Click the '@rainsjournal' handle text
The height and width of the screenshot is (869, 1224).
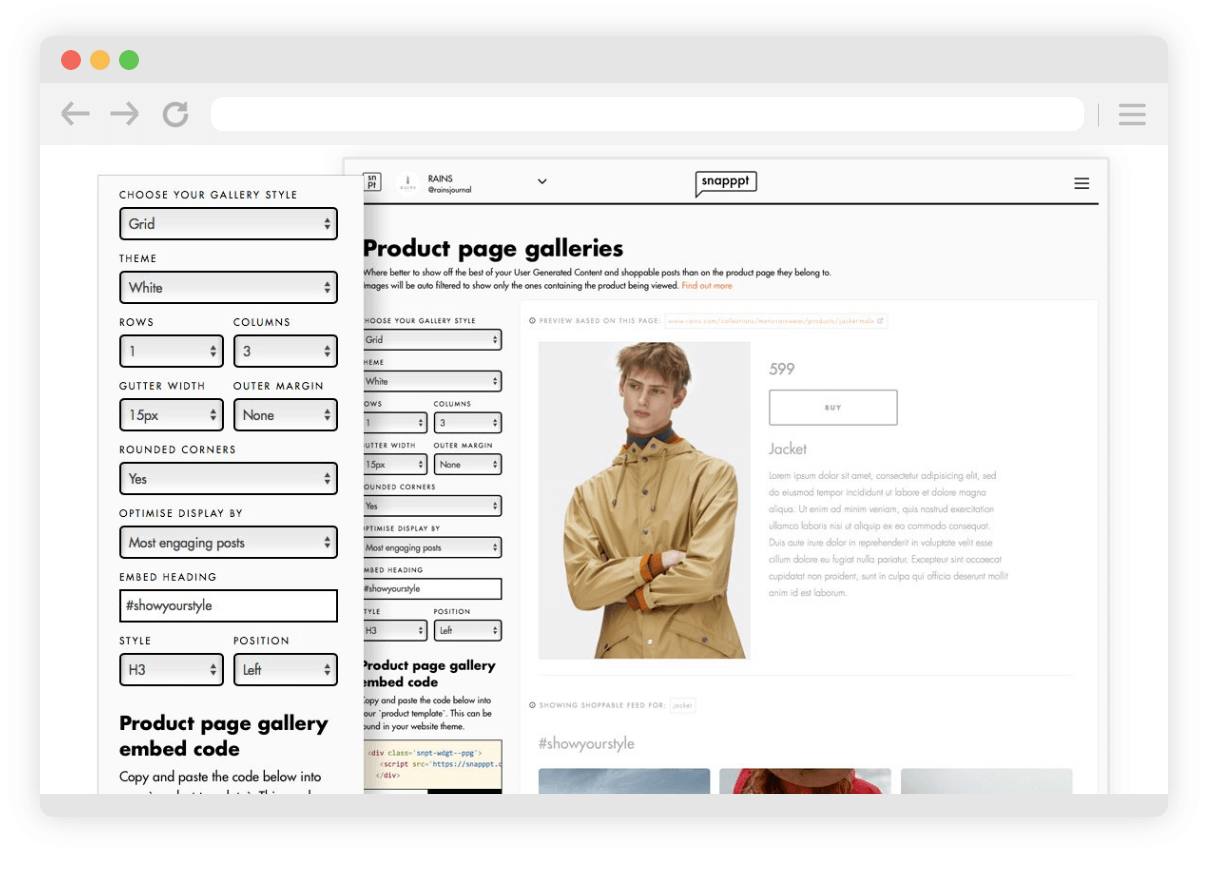pyautogui.click(x=449, y=190)
